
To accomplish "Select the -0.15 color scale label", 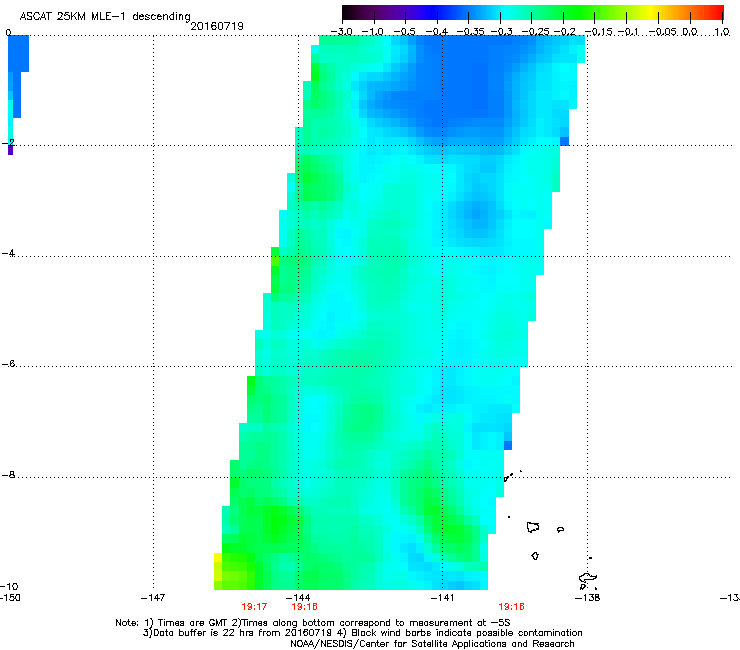I will coord(598,32).
